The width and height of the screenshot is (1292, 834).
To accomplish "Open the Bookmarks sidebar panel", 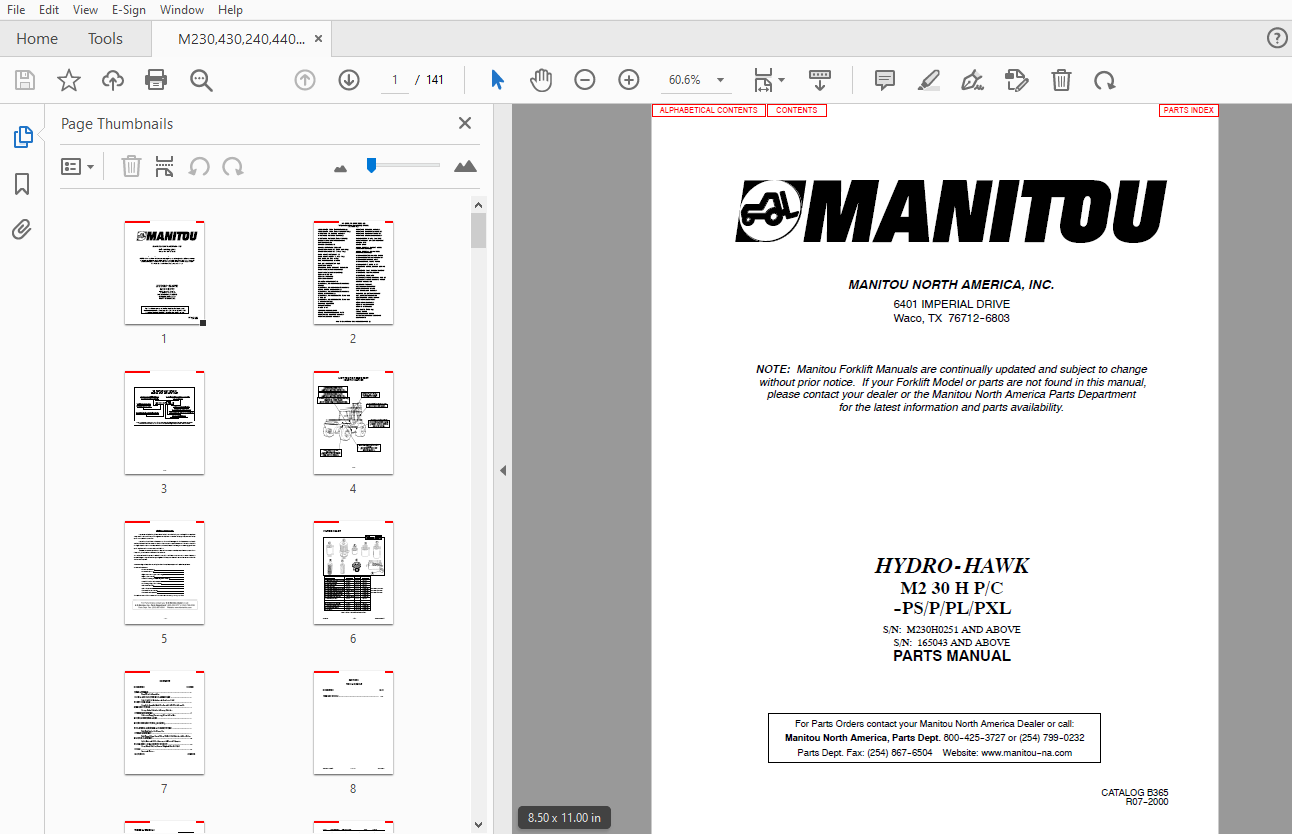I will (22, 184).
